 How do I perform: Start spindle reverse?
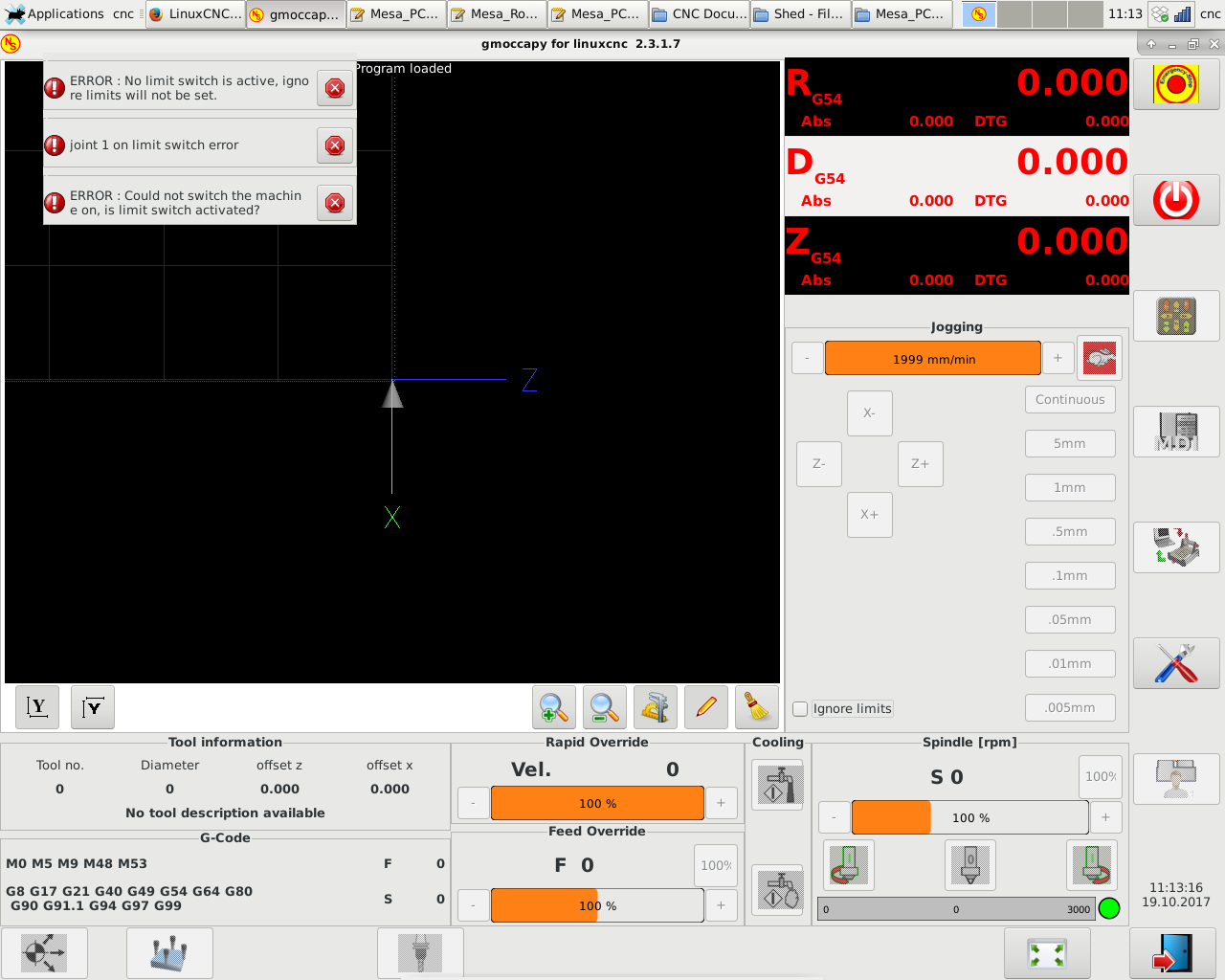[849, 865]
